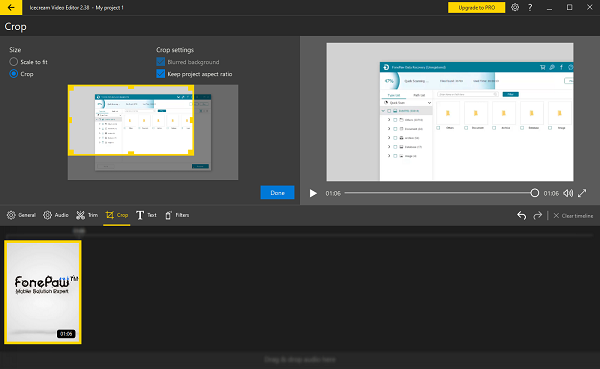Switch to the General tab
Screen dimensions: 600x369
21,215
